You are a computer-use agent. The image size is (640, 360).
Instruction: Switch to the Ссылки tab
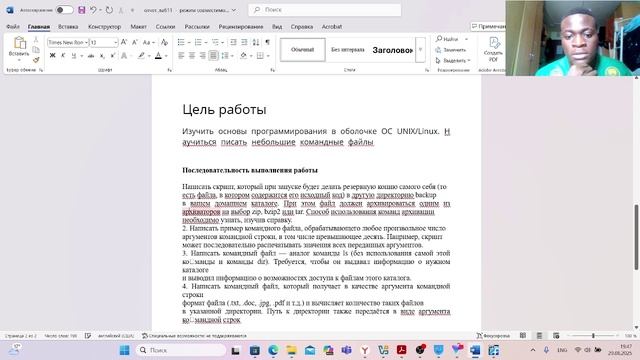pyautogui.click(x=165, y=27)
